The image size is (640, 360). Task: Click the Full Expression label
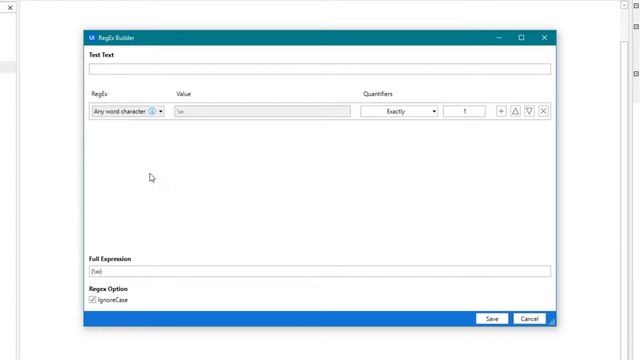pyautogui.click(x=110, y=259)
